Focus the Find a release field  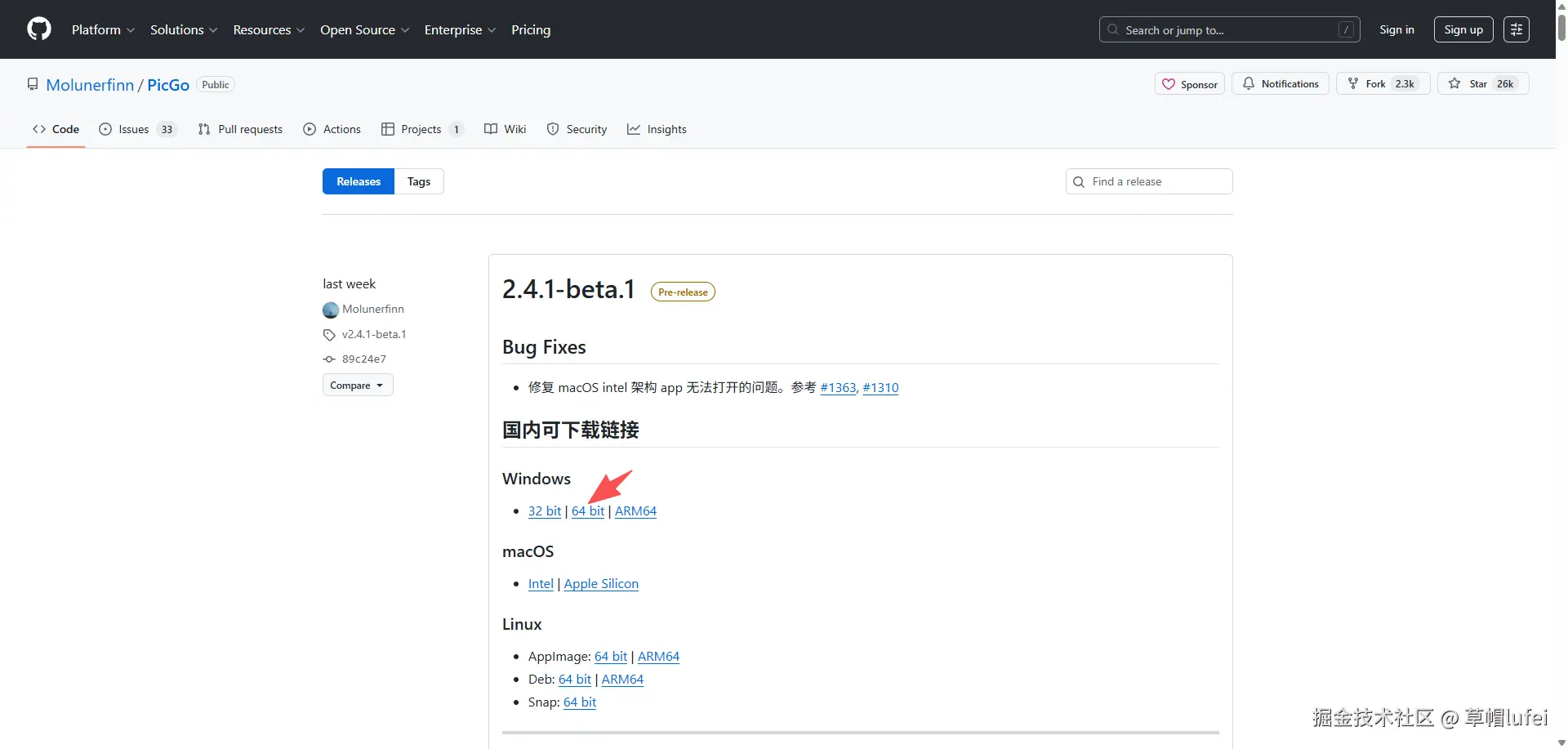pos(1158,181)
